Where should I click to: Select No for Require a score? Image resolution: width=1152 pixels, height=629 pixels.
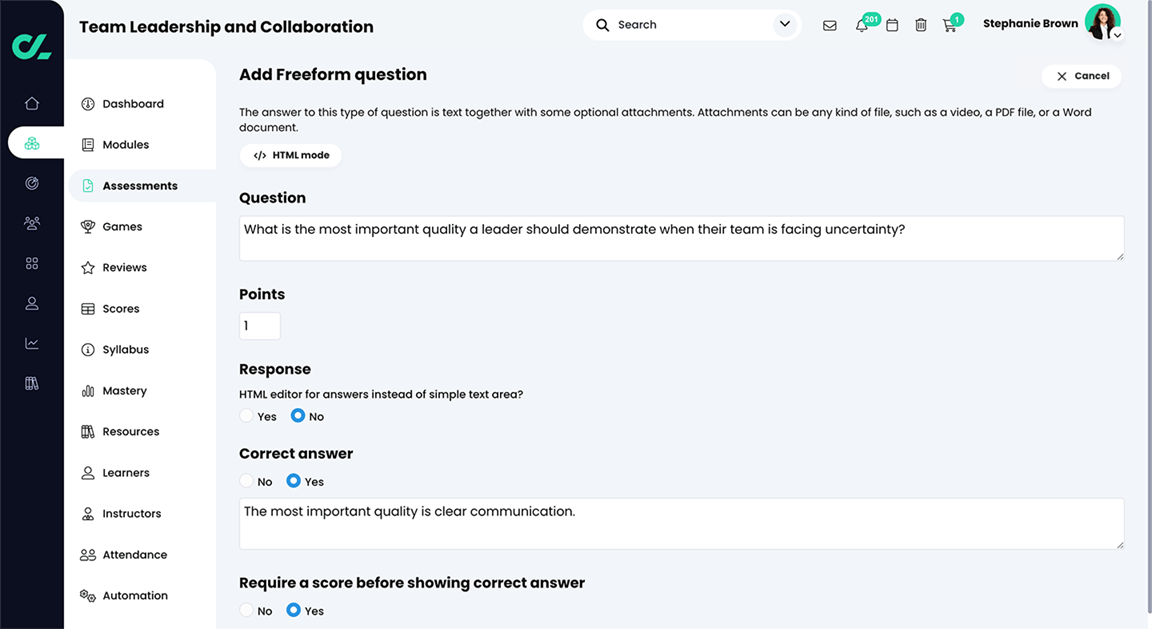point(247,610)
